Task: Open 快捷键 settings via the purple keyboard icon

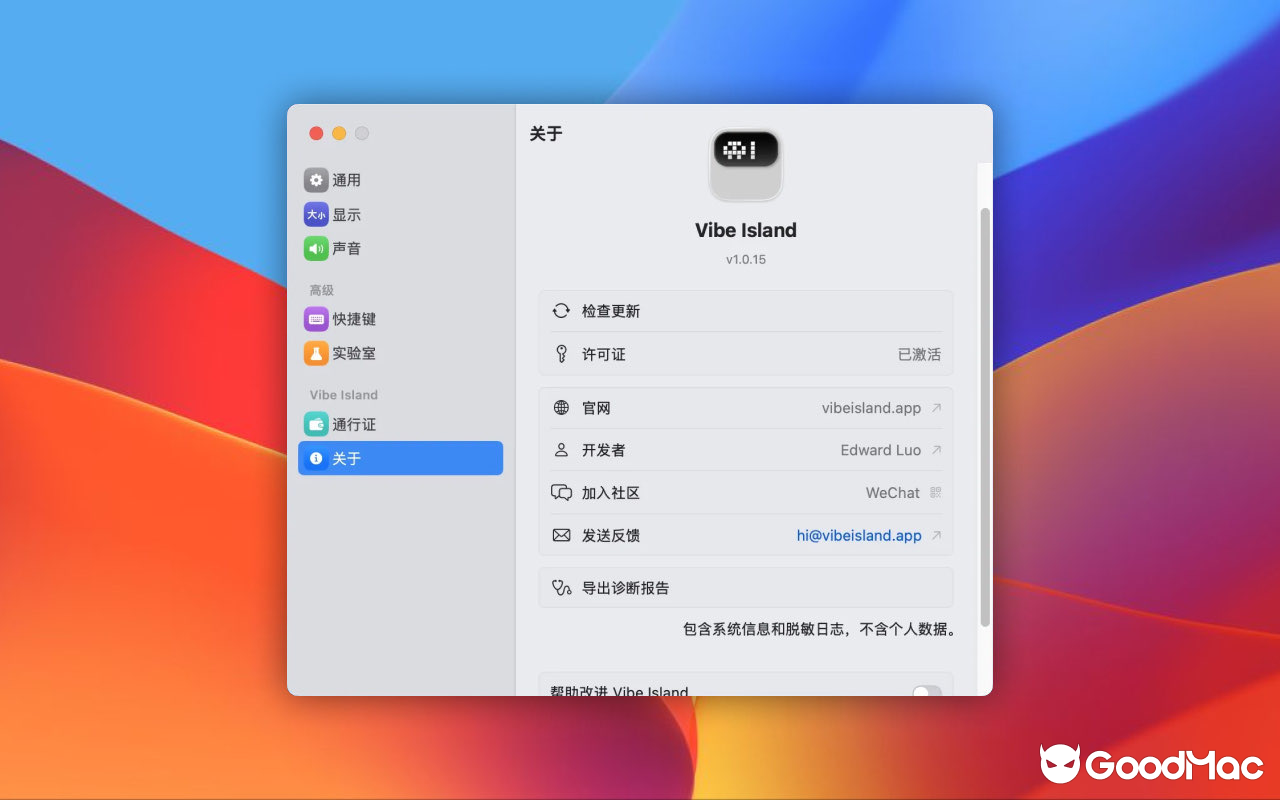Action: (x=316, y=319)
